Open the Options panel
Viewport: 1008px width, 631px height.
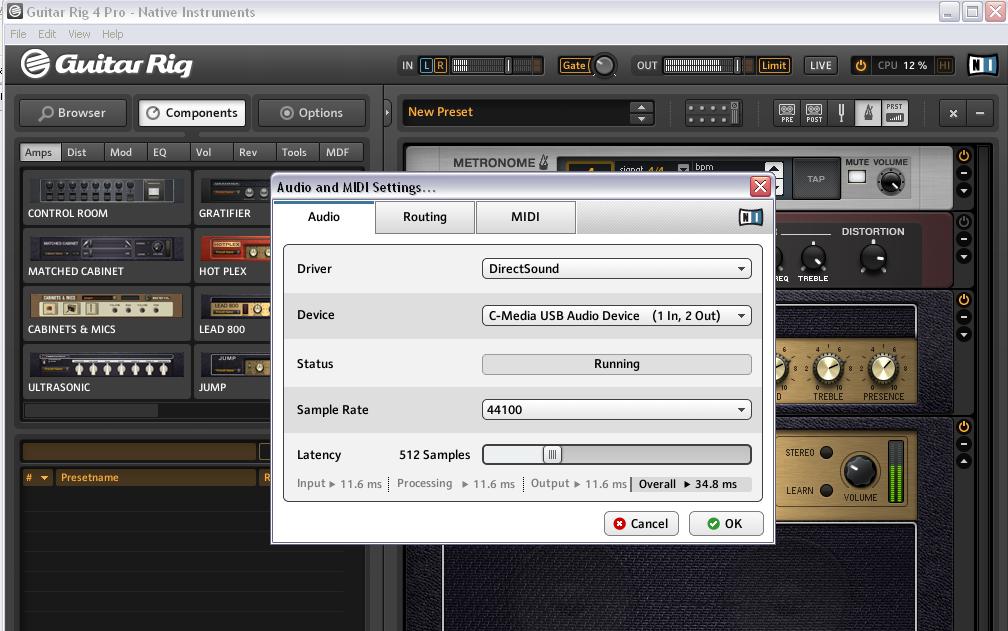tap(312, 113)
